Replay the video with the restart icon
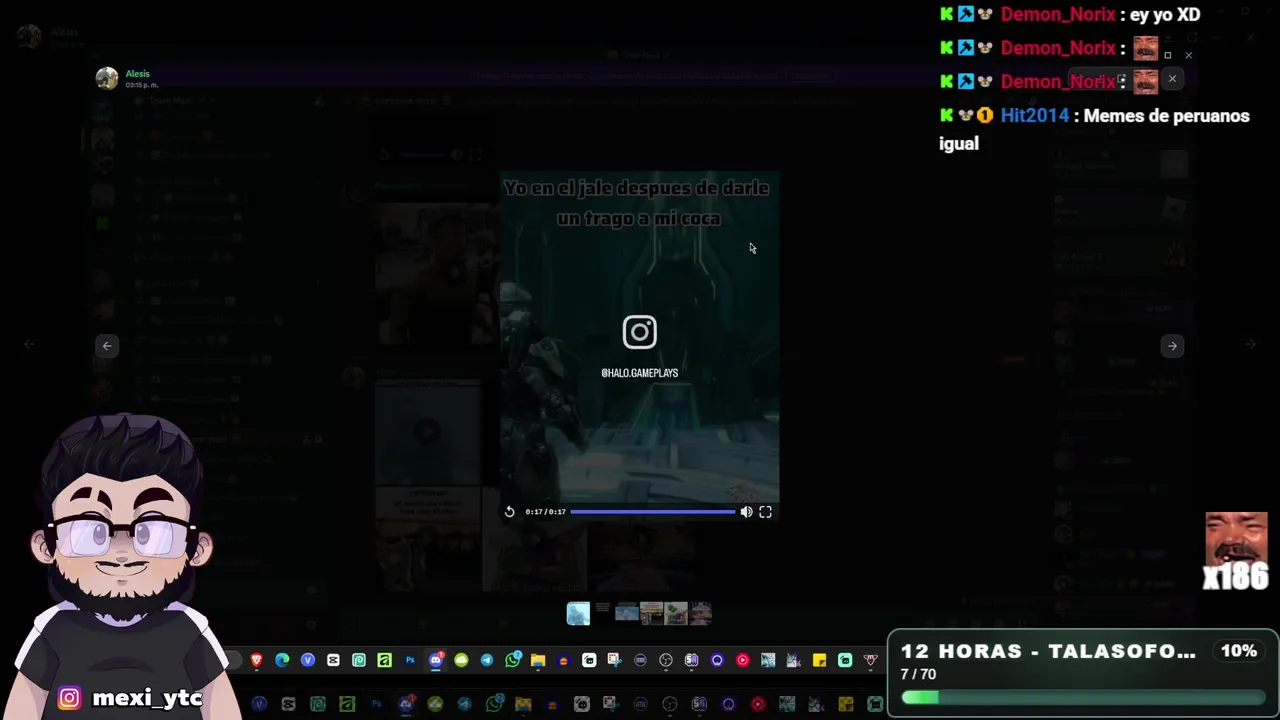This screenshot has width=1280, height=720. click(x=509, y=512)
